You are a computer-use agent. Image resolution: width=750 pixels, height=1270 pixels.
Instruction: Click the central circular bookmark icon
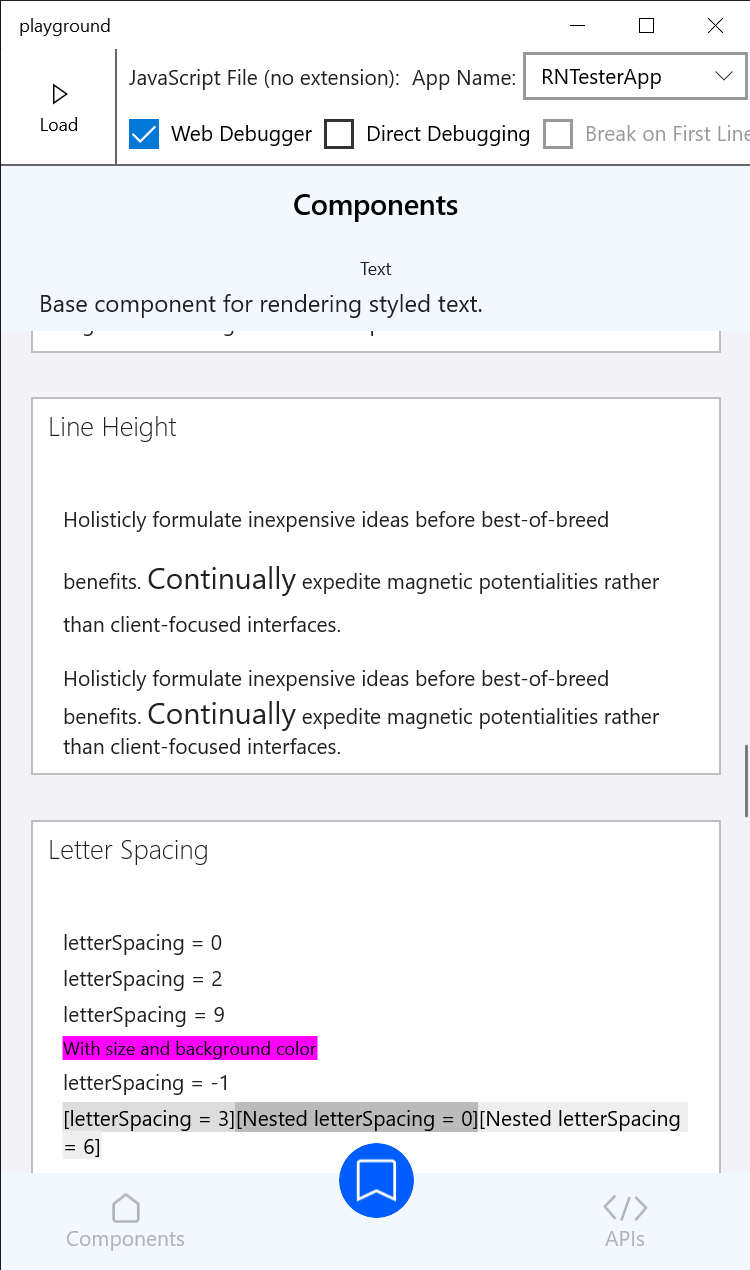click(376, 1180)
